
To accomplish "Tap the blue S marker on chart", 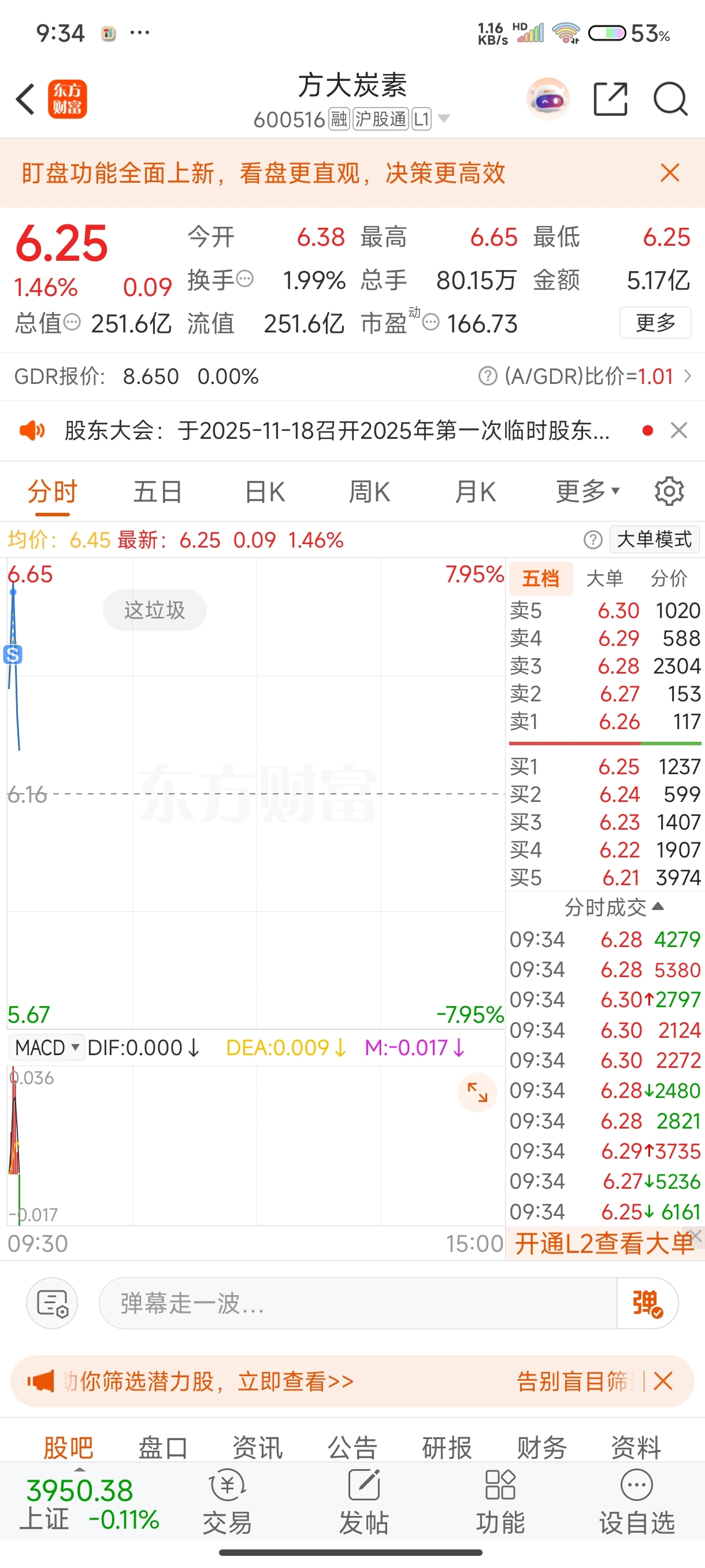I will pos(13,654).
